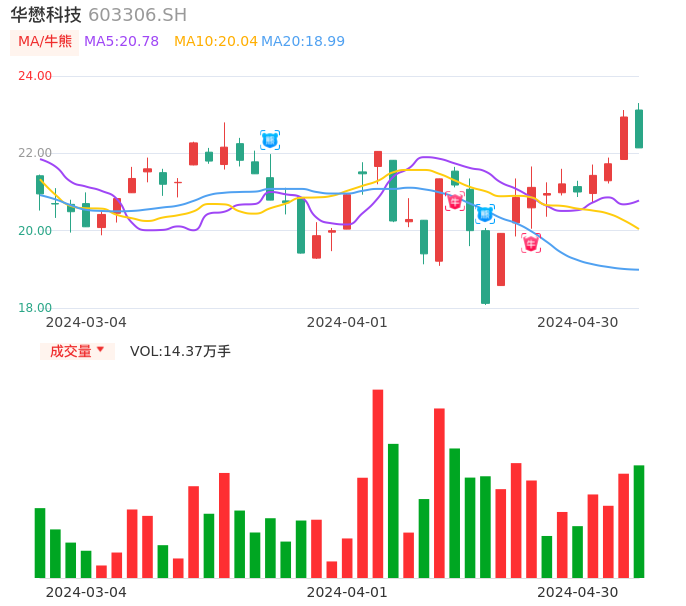
Task: Click 2024-04-30 date under the volume chart
Action: [x=578, y=592]
